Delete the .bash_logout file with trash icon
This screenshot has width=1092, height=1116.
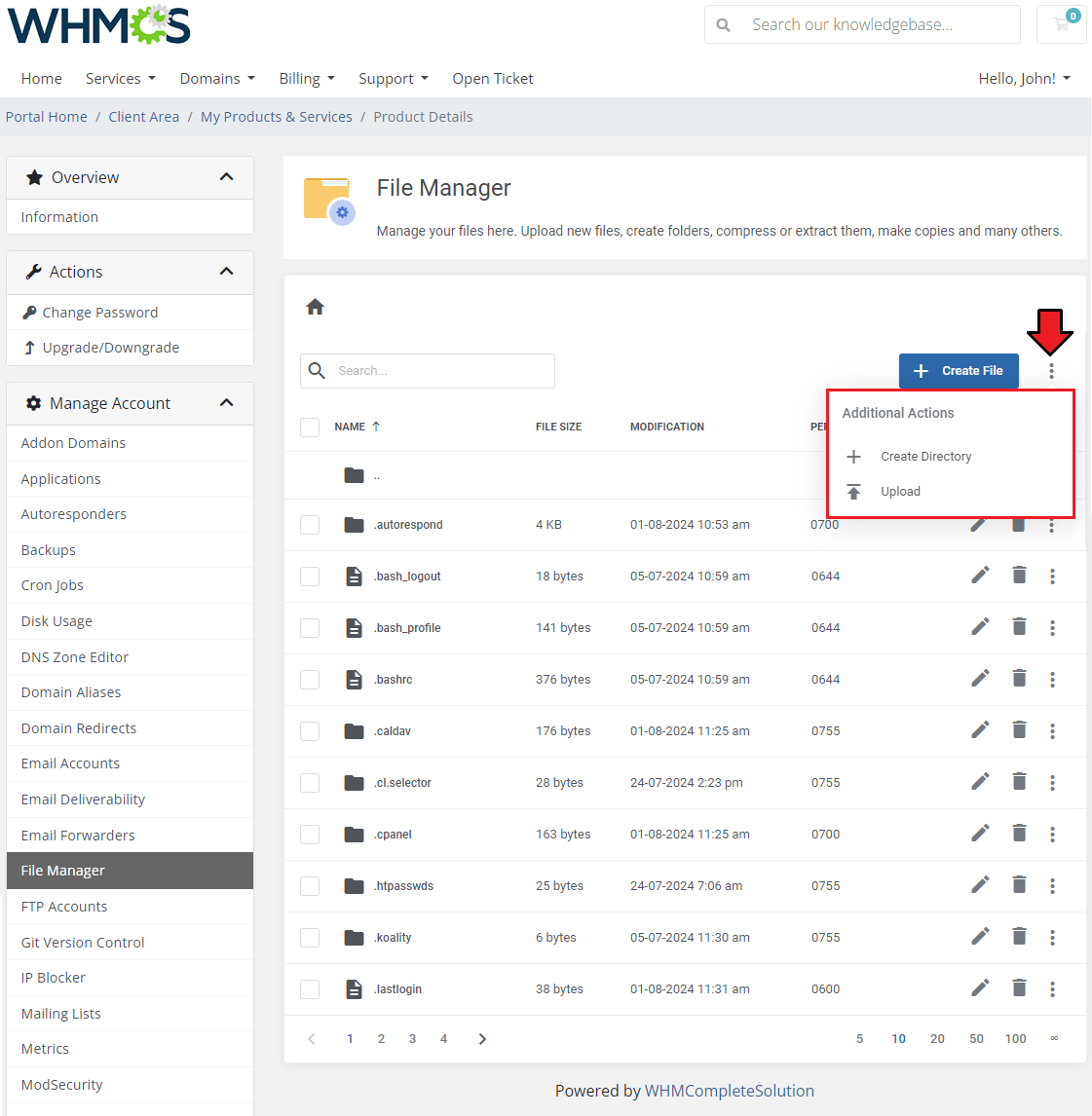pyautogui.click(x=1019, y=576)
